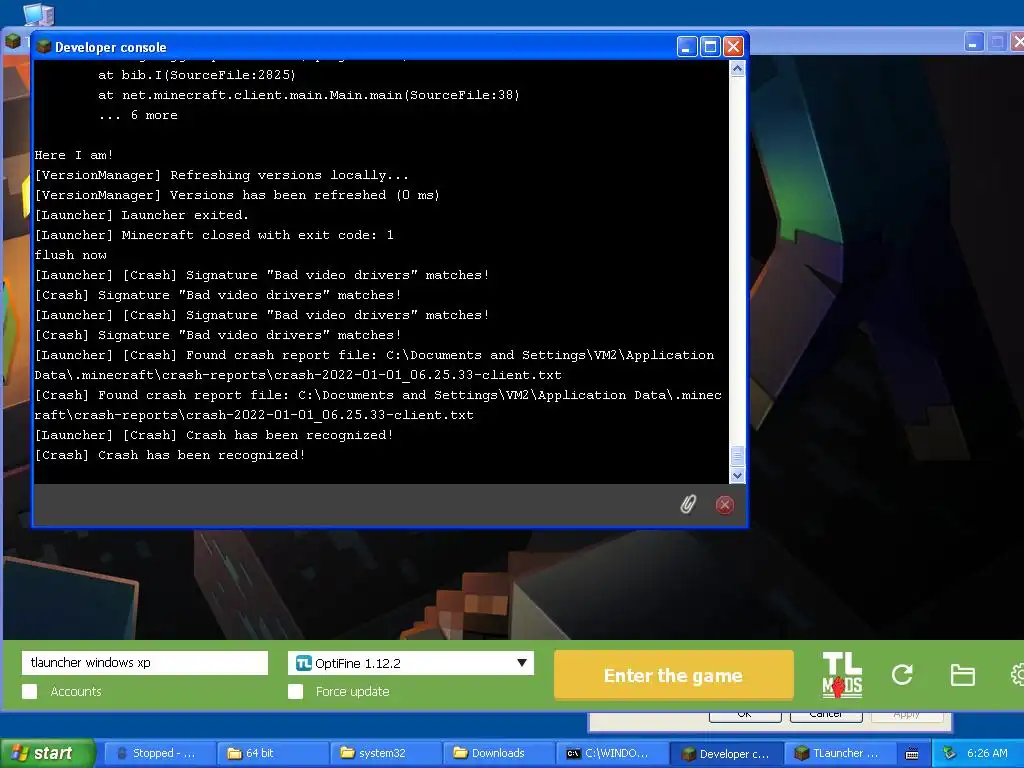Click the 'Here I am!' console line

(x=74, y=155)
